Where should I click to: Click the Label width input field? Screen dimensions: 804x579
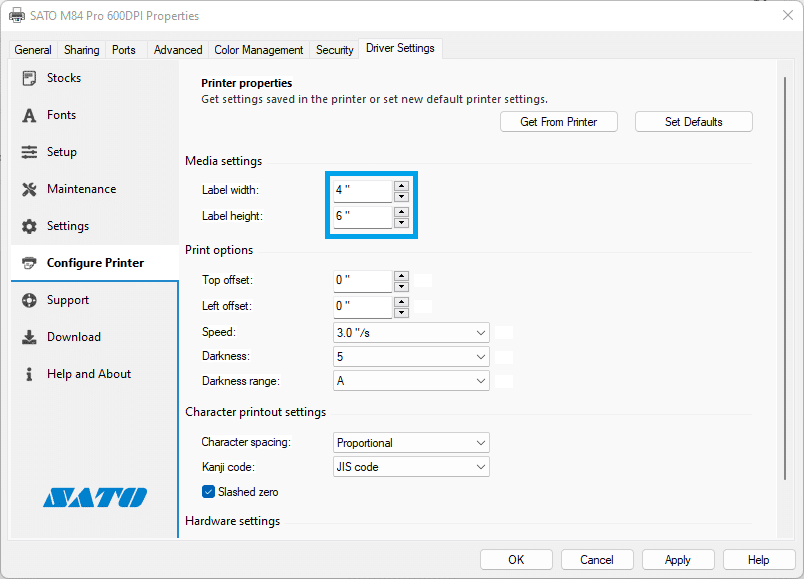tap(363, 191)
